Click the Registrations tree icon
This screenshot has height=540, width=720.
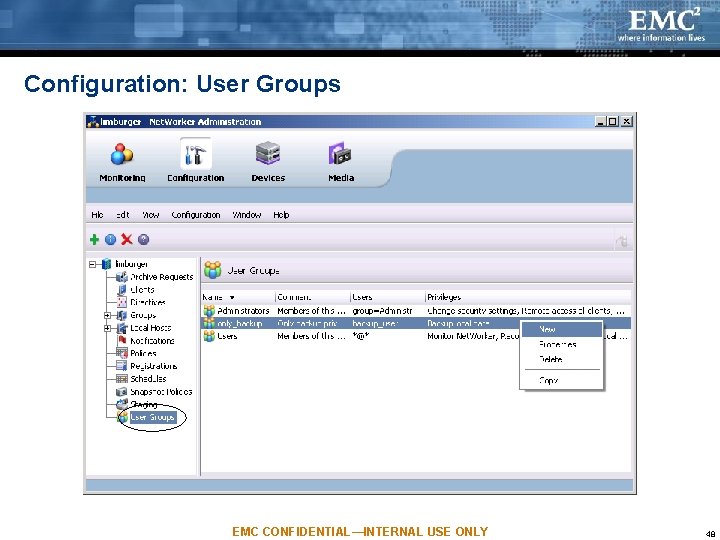(122, 366)
